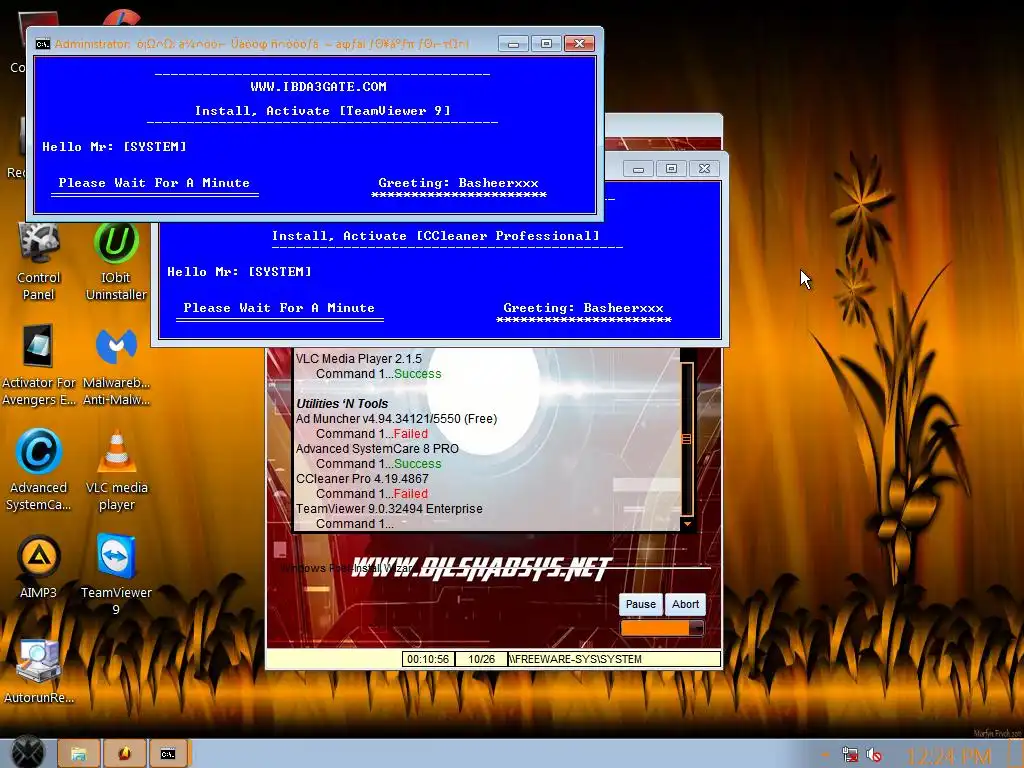1024x768 pixels.
Task: Click the Success status under Advanced SystemCare
Action: click(417, 464)
